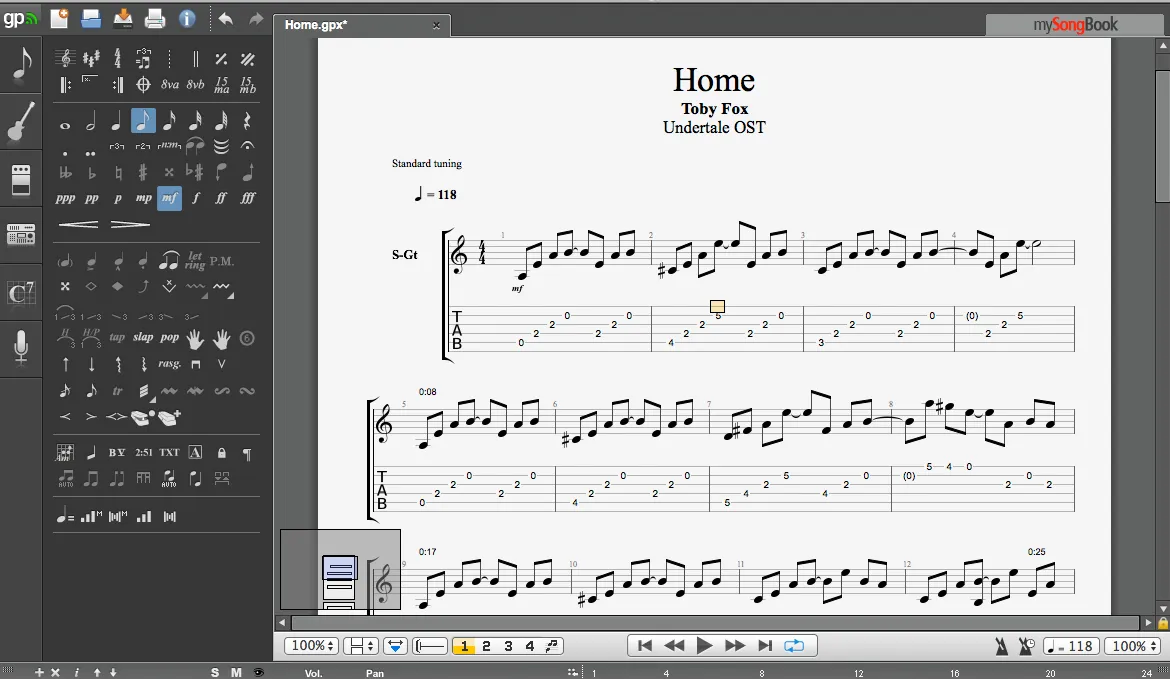Select voice 1 in the voice selector
Screen dimensions: 1170x679
pyautogui.click(x=464, y=645)
